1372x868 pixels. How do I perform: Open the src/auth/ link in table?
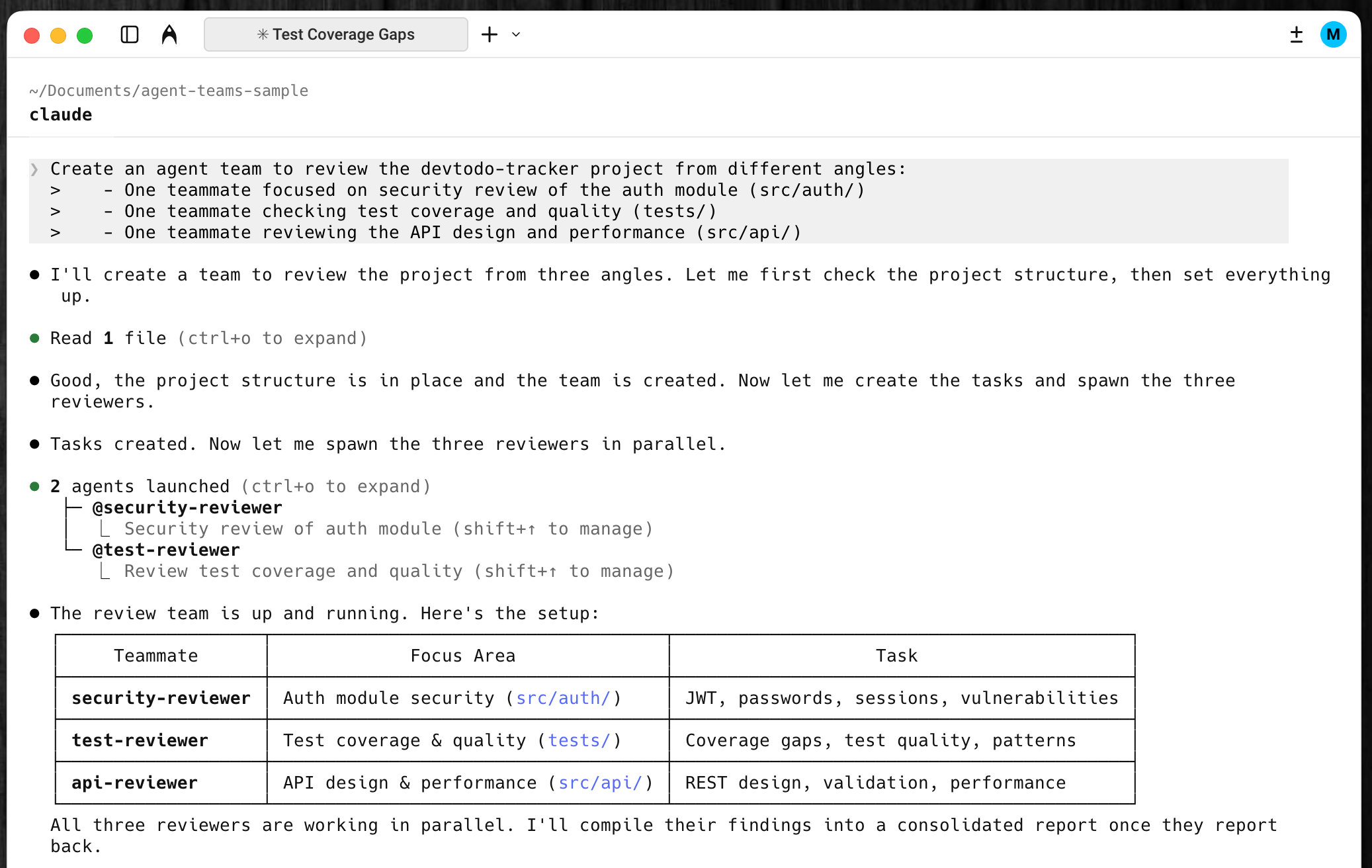563,699
